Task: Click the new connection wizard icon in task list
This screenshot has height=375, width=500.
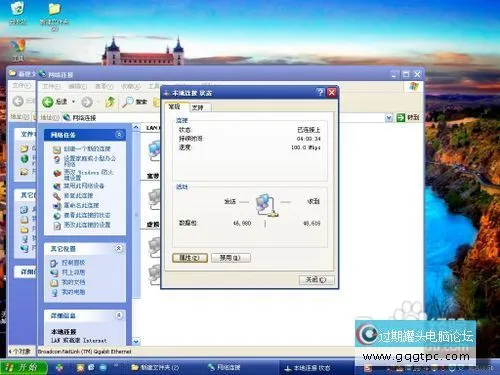Action: [x=57, y=149]
